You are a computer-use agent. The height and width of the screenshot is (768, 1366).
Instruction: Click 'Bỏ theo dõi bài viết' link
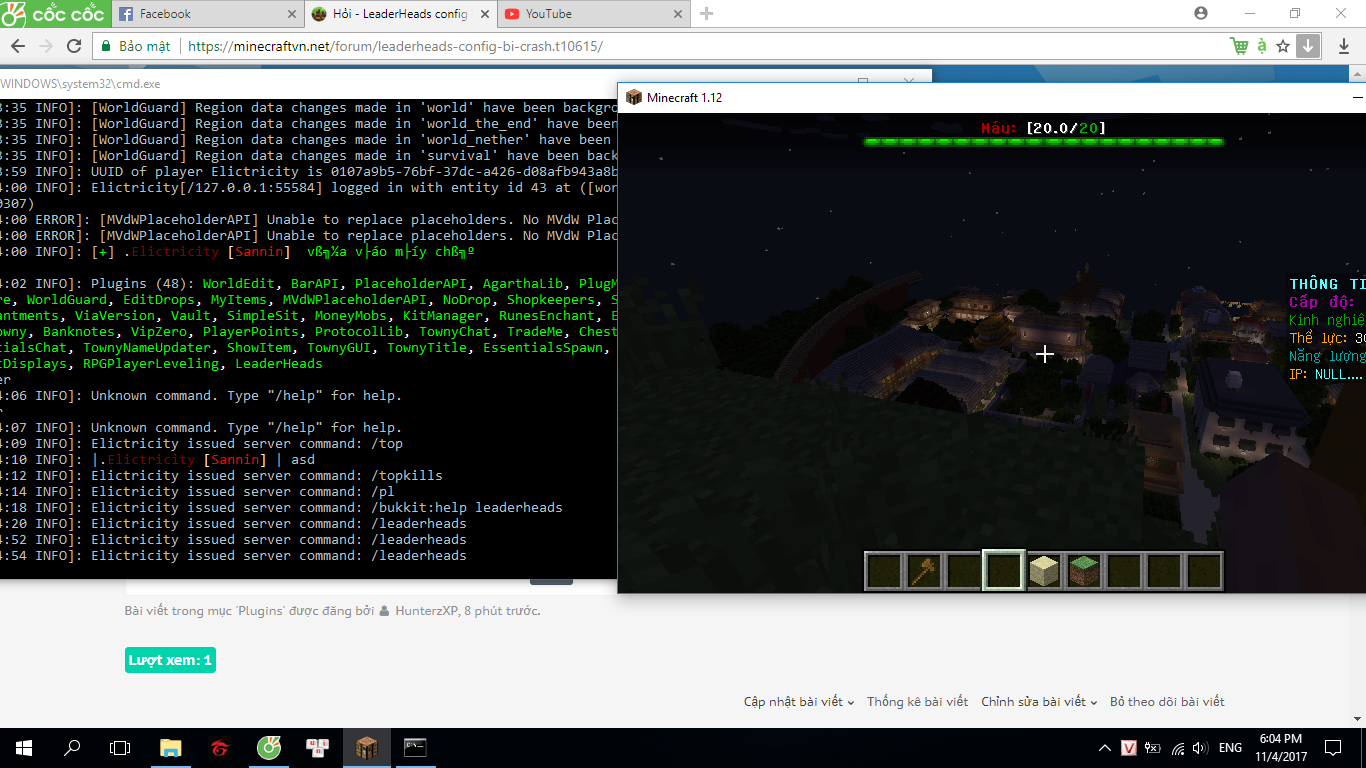pos(1167,702)
